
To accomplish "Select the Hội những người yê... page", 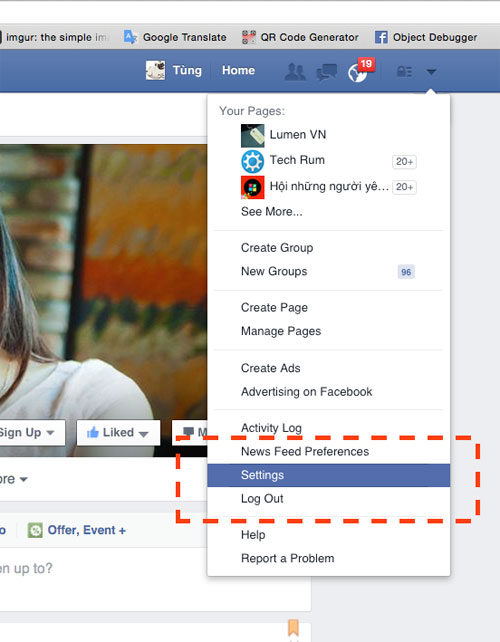I will tap(328, 187).
